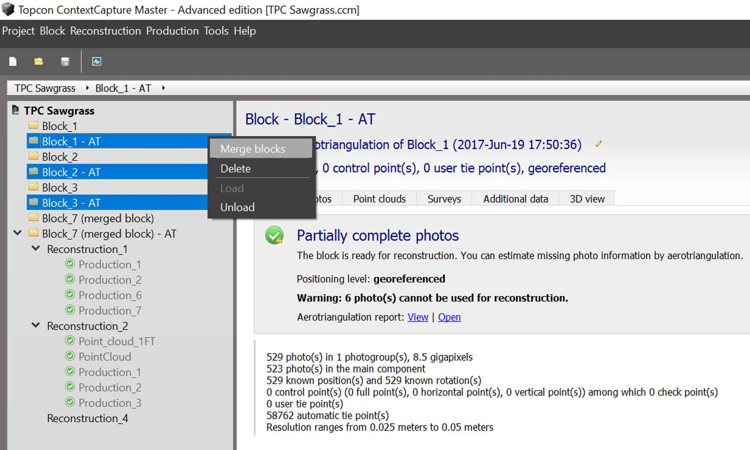The image size is (750, 450).
Task: Open the Project menu
Action: pos(18,31)
